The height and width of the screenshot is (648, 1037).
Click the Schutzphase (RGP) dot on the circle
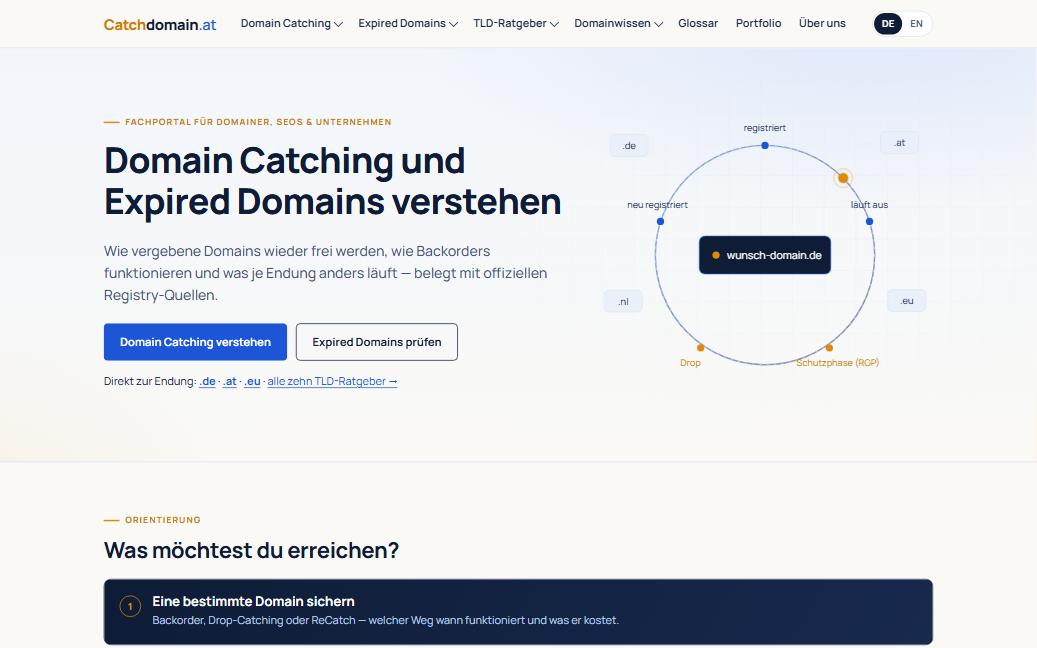[x=829, y=348]
